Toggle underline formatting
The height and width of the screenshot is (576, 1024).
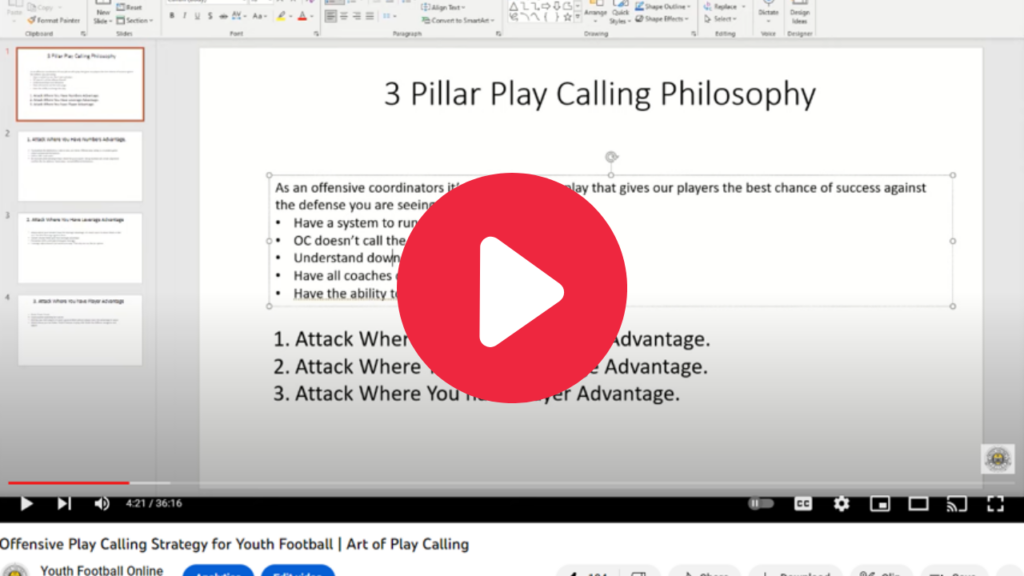197,16
